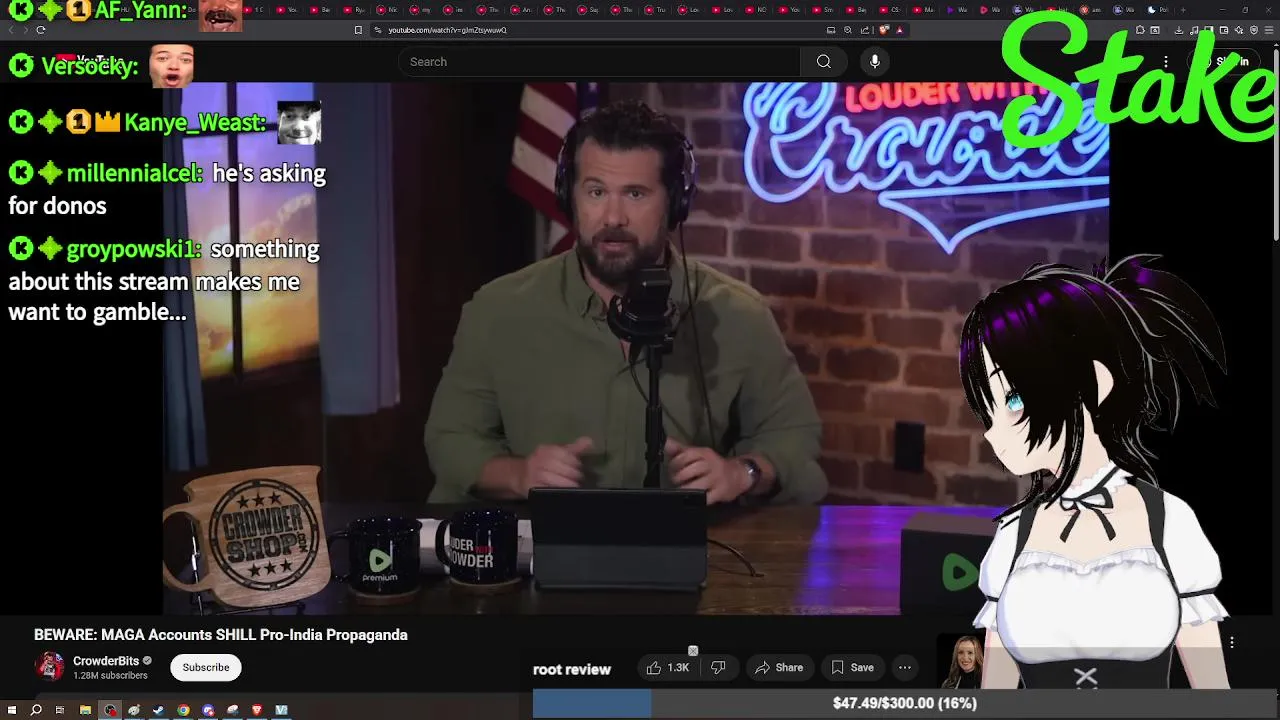Open Windows taskbar search

coord(36,710)
